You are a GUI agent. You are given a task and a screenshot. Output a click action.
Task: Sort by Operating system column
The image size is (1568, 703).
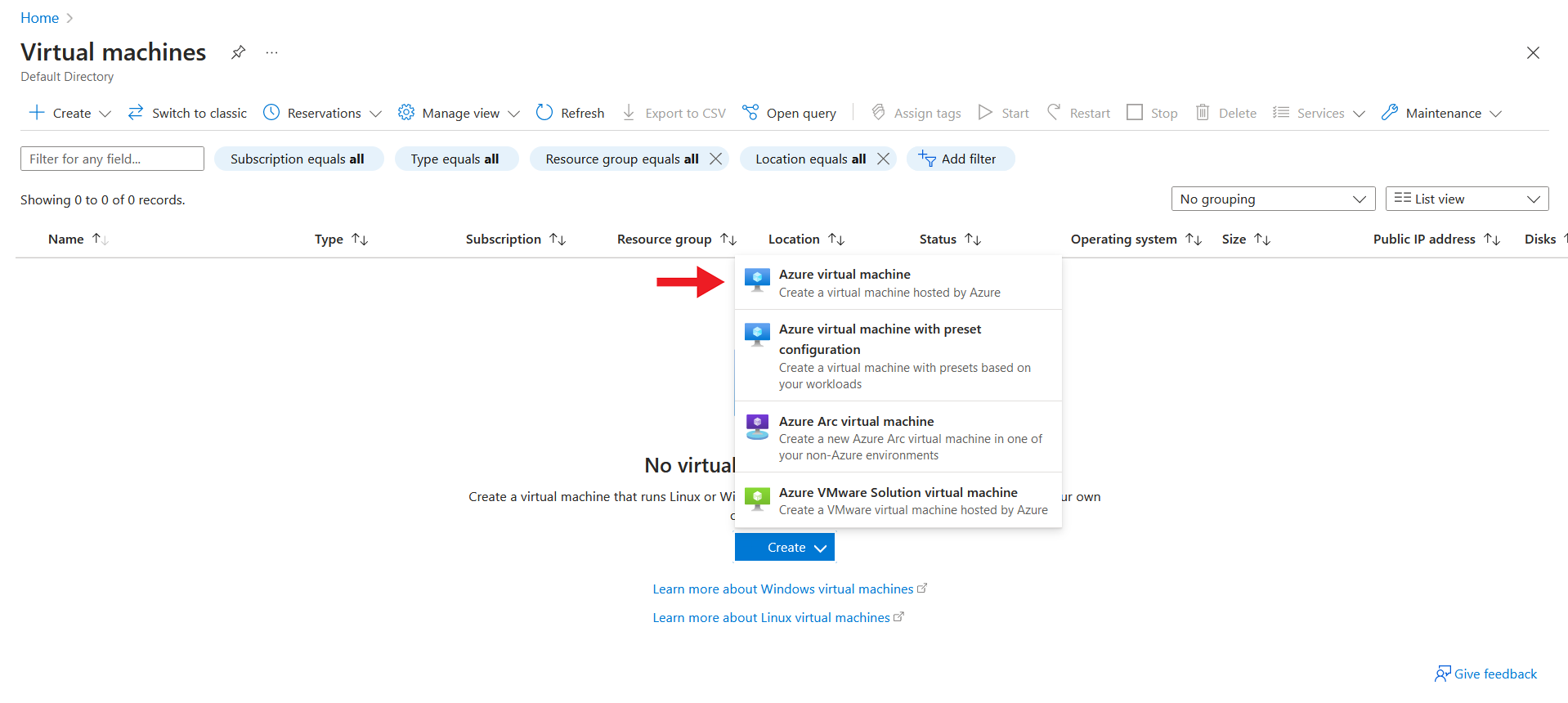1136,239
